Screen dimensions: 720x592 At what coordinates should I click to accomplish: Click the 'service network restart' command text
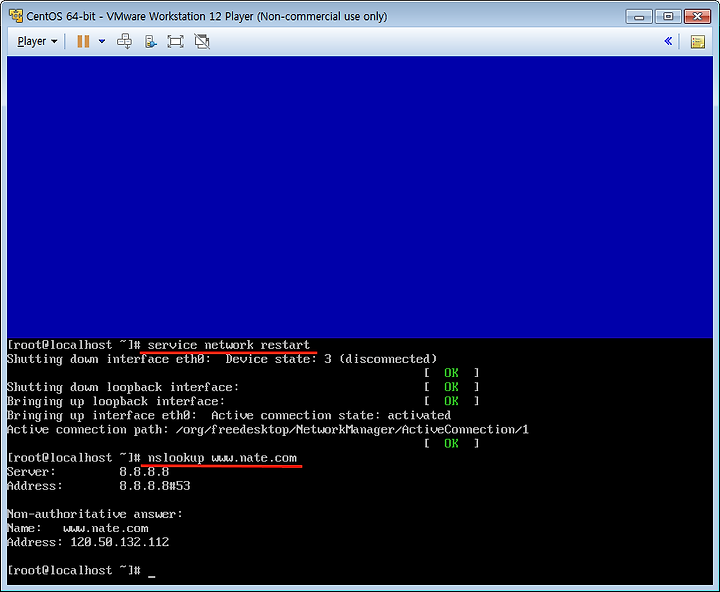tap(229, 345)
